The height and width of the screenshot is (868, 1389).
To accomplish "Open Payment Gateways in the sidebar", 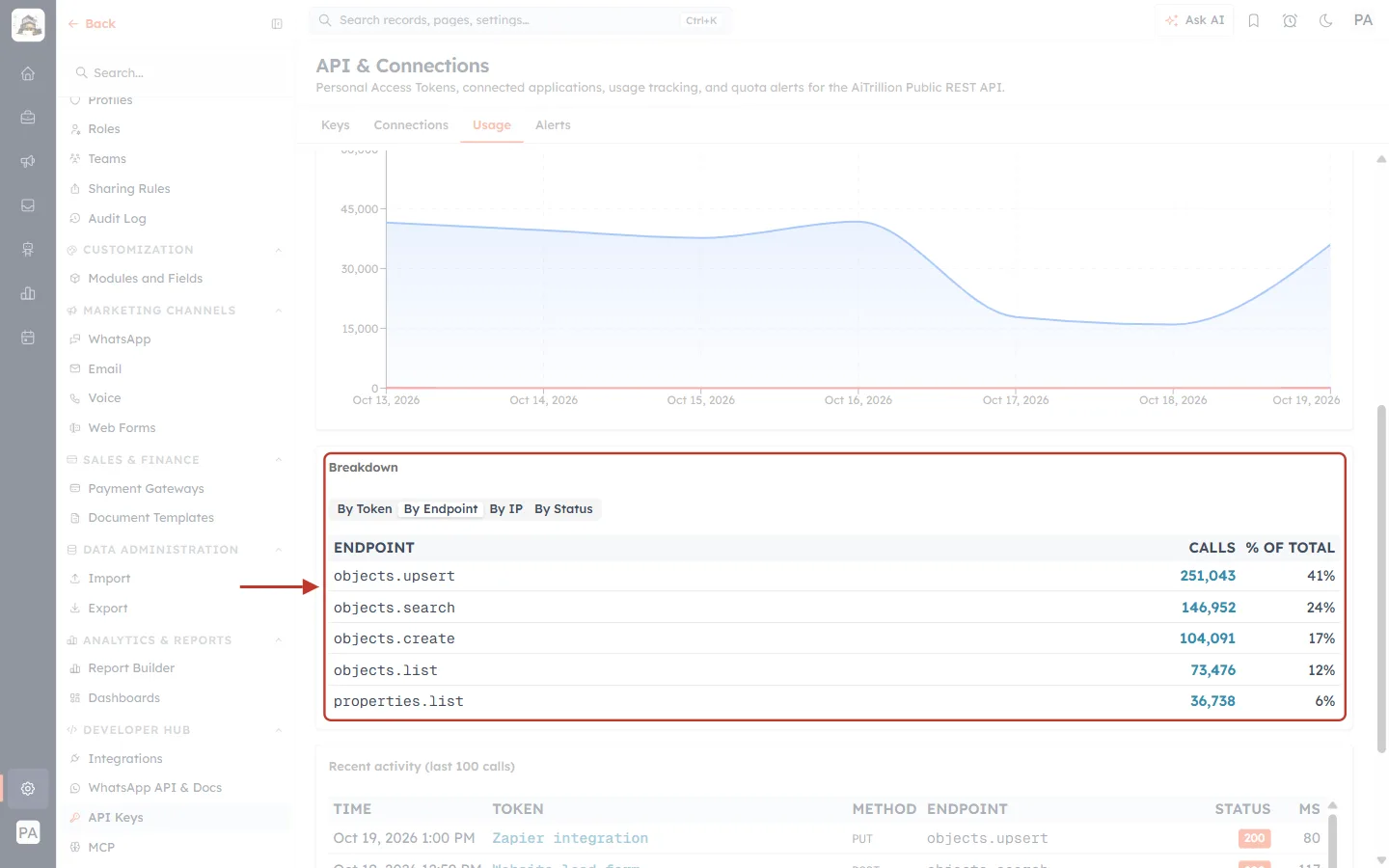I will point(146,489).
